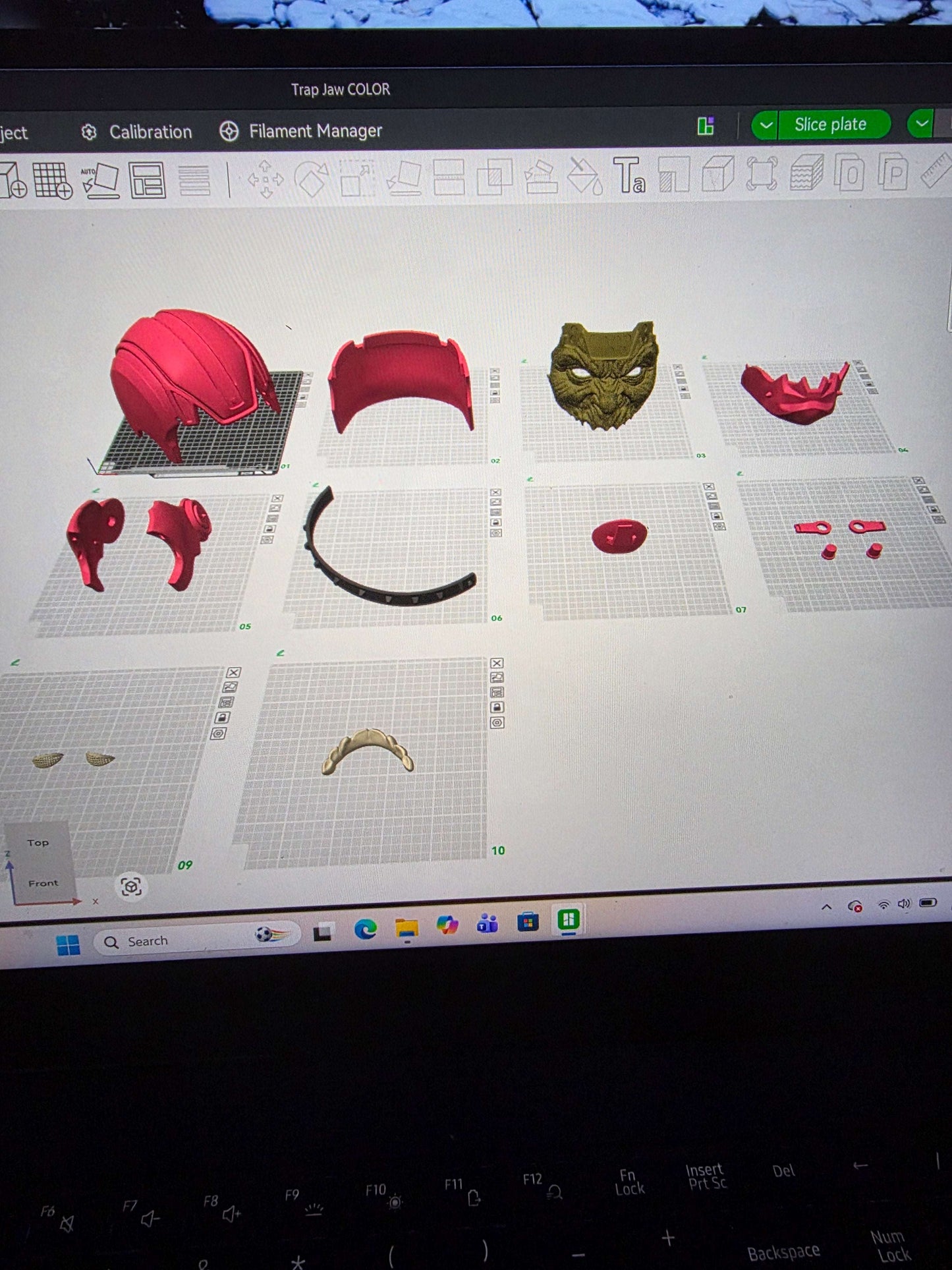Open the dropdown arrow right of Slice plate button
The height and width of the screenshot is (1270, 952).
[921, 123]
